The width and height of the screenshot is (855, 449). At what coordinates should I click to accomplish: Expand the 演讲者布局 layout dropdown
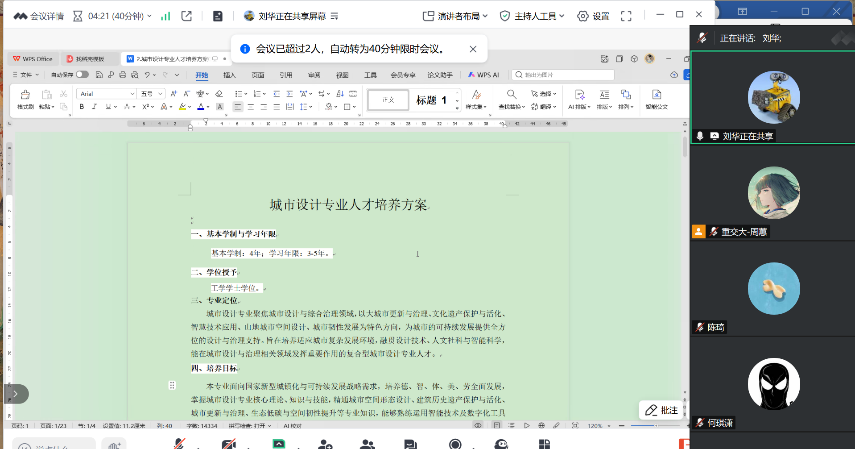(488, 16)
